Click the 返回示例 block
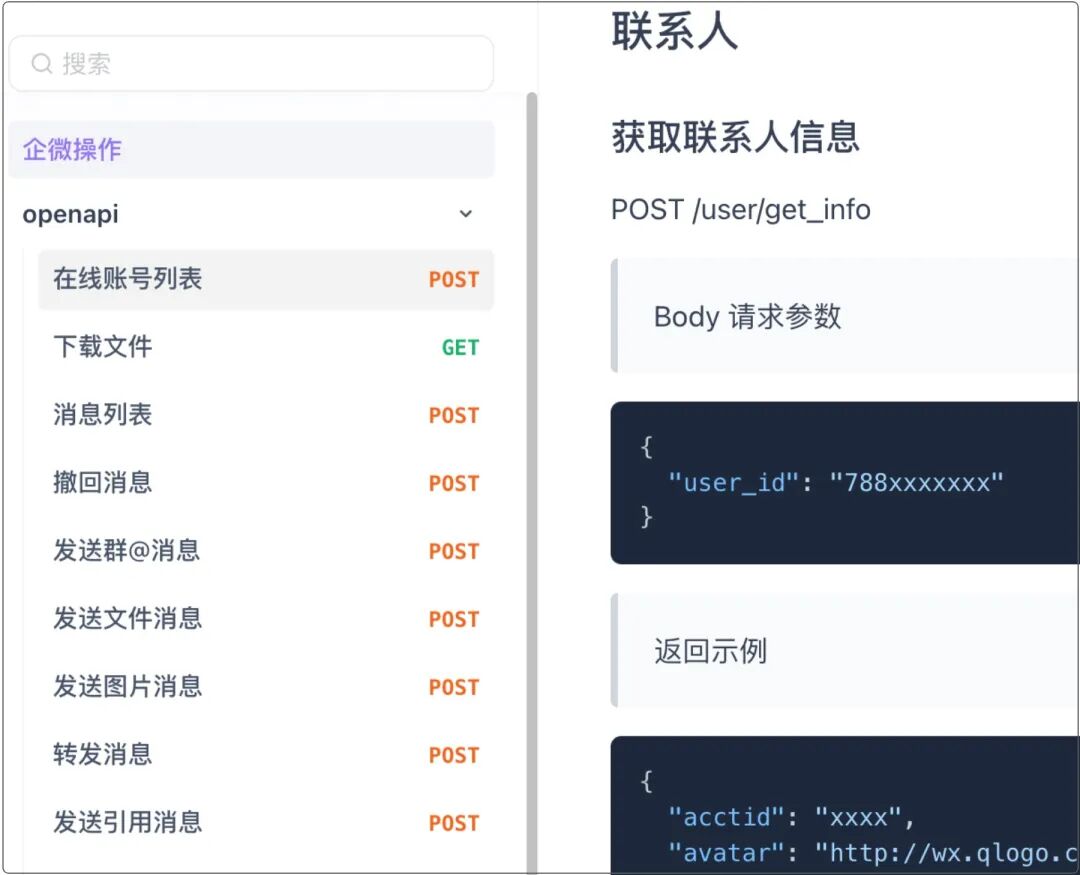Image resolution: width=1080 pixels, height=875 pixels. 845,650
